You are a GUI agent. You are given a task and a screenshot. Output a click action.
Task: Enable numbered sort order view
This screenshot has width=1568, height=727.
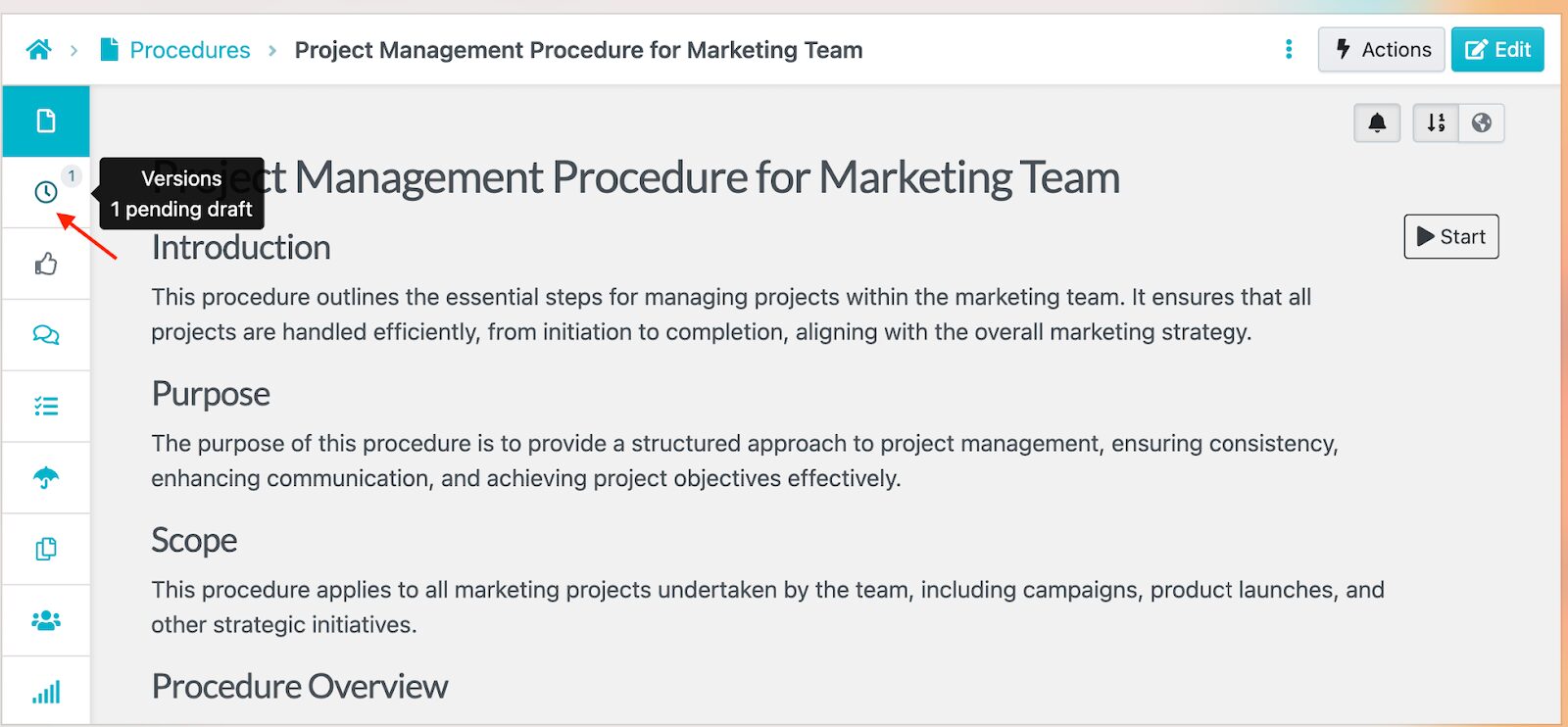[x=1435, y=122]
